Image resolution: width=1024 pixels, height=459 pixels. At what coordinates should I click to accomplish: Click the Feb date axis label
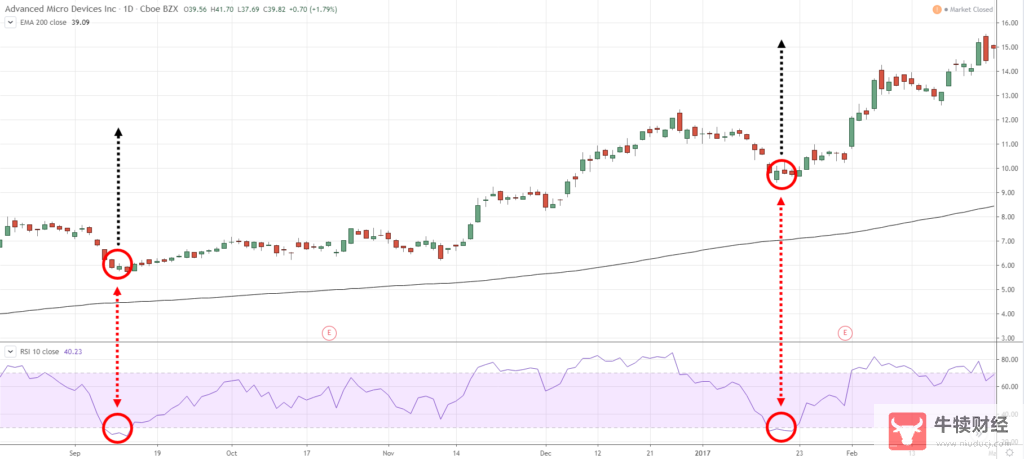[x=850, y=452]
